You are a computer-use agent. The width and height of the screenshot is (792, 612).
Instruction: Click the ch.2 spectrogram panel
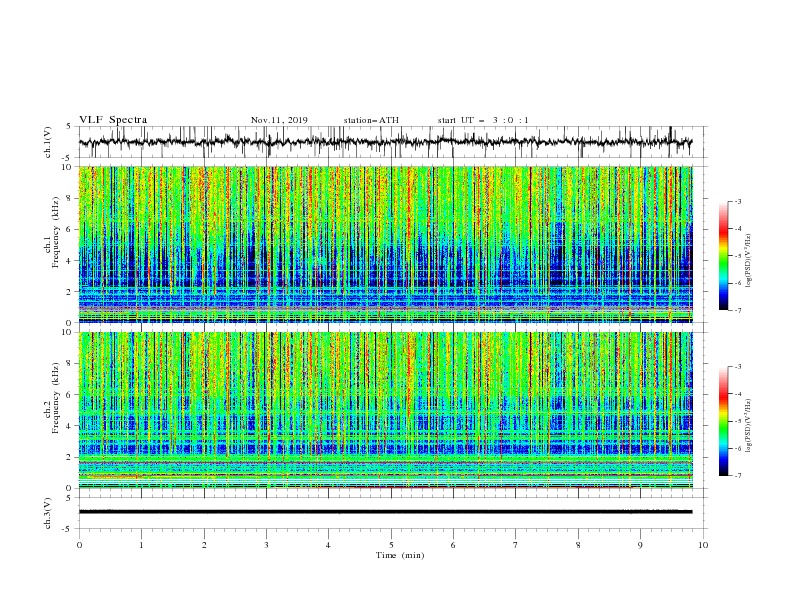pyautogui.click(x=385, y=410)
